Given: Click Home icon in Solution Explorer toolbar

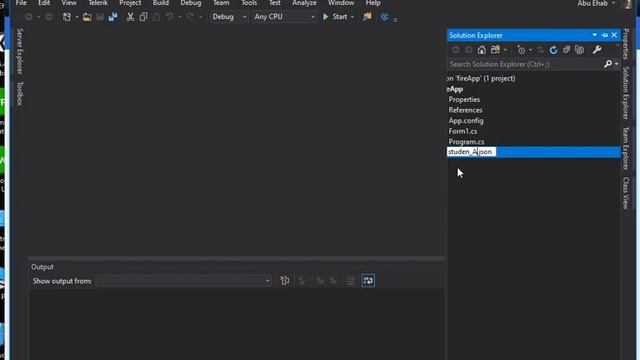Looking at the screenshot, I should (482, 50).
